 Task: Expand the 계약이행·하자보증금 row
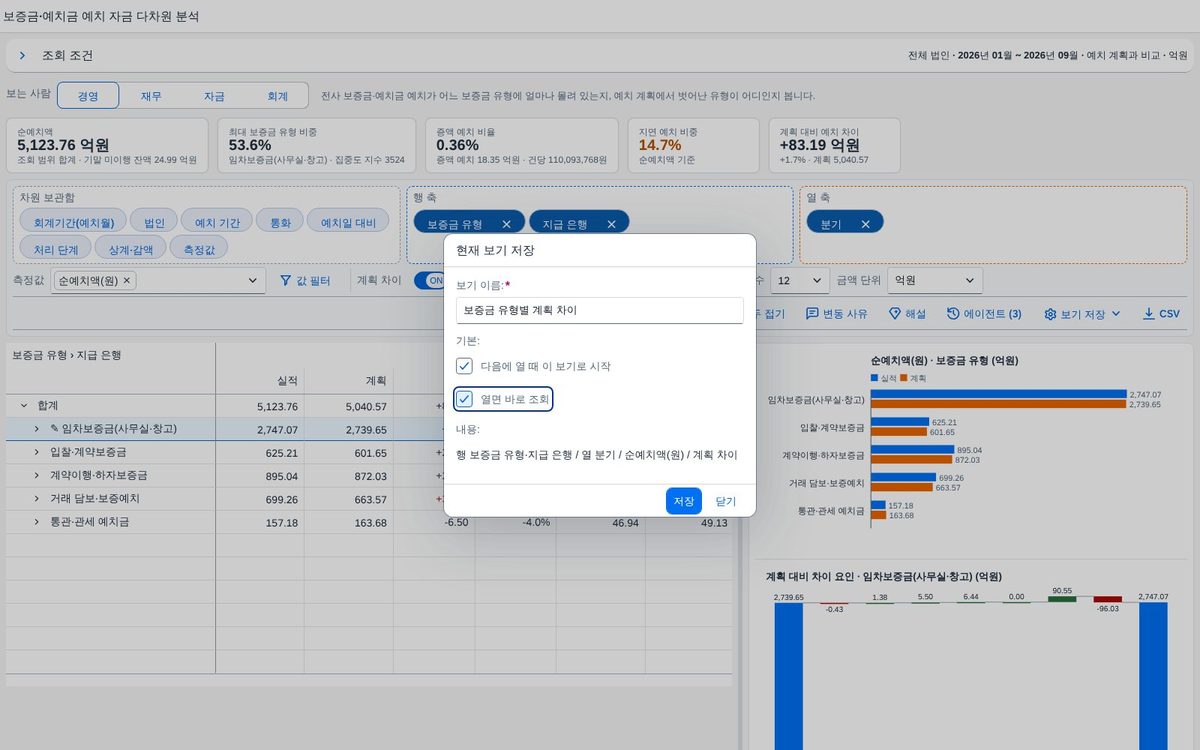[x=36, y=475]
